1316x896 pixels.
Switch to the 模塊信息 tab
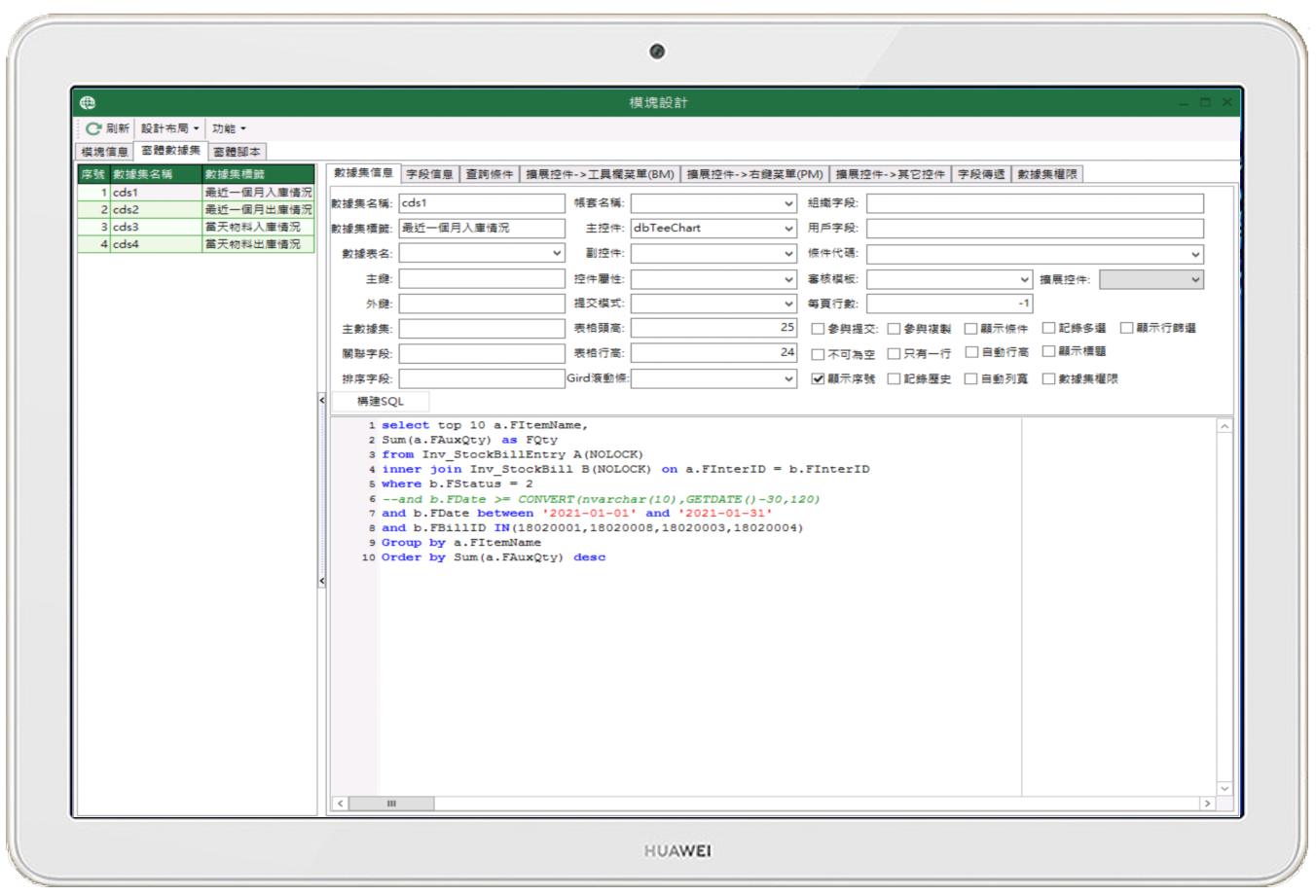click(104, 152)
